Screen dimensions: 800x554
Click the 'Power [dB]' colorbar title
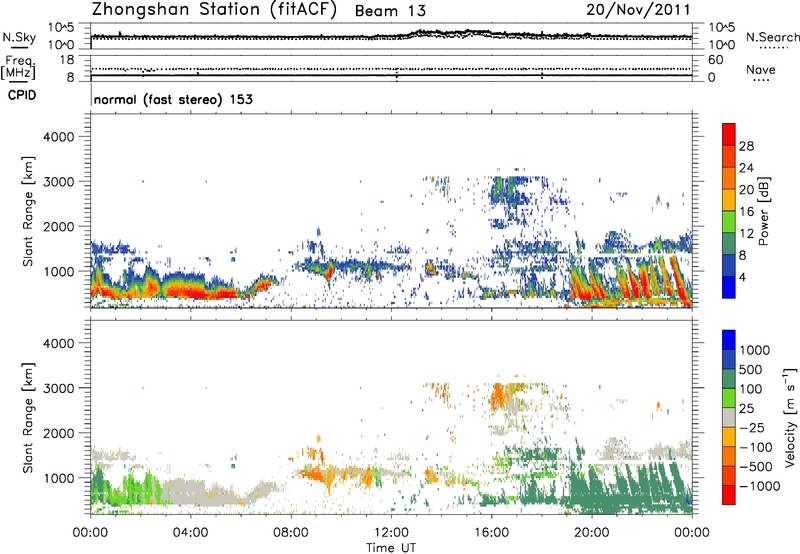pyautogui.click(x=764, y=211)
